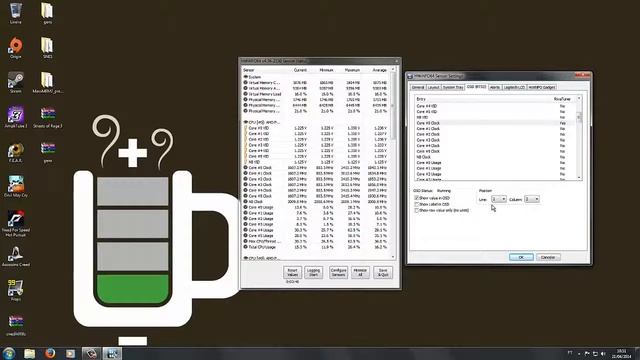Open the AmpliTube 3 desktop shortcut
640x360 pixels.
(16, 117)
